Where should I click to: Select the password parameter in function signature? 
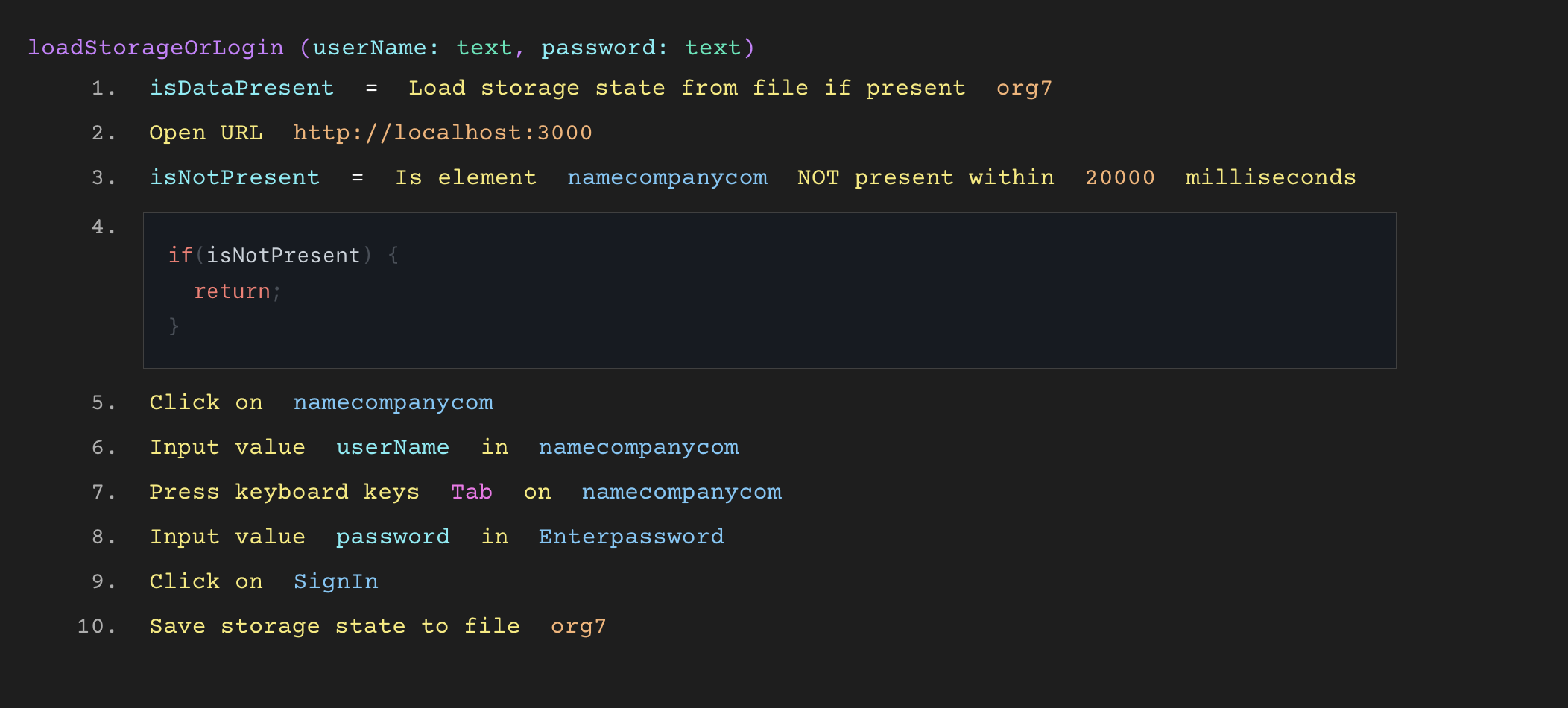click(x=598, y=48)
